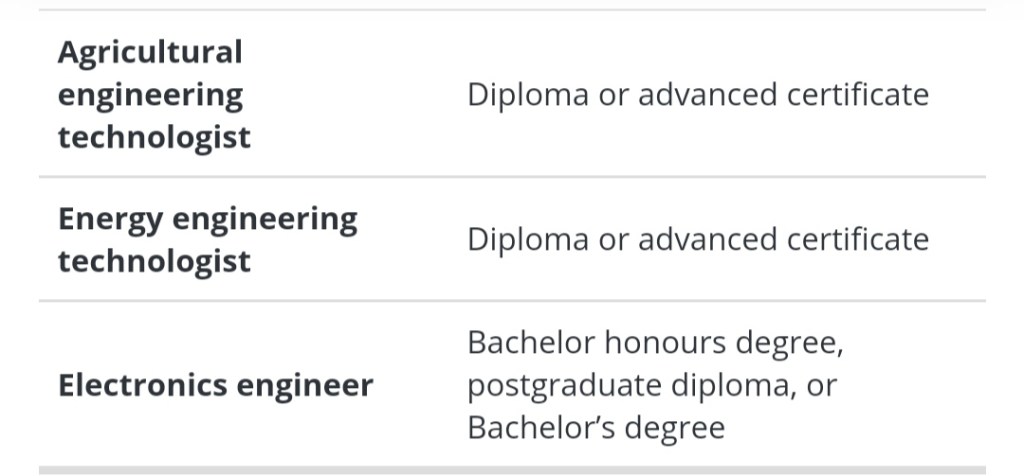Click the qualification text for Energy engineering technologist

697,240
